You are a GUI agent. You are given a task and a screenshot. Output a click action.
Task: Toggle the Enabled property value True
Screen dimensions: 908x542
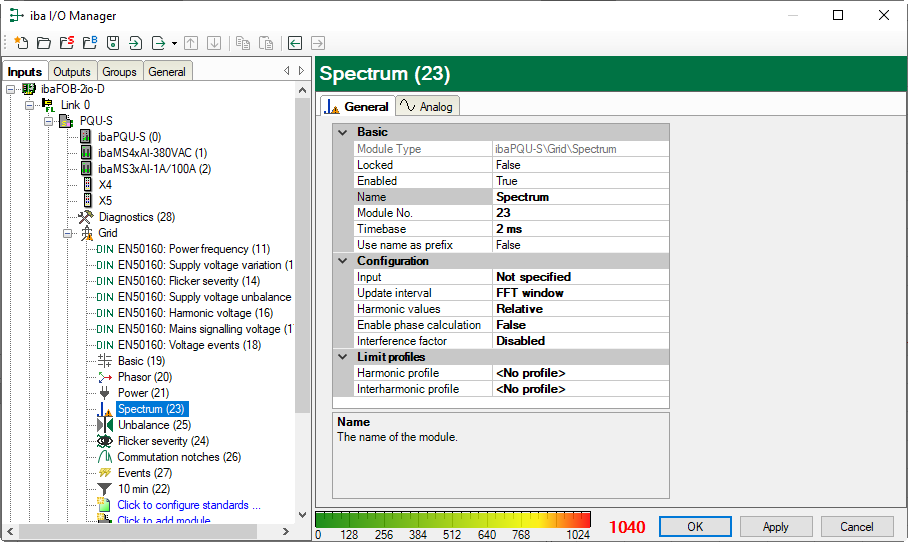580,181
